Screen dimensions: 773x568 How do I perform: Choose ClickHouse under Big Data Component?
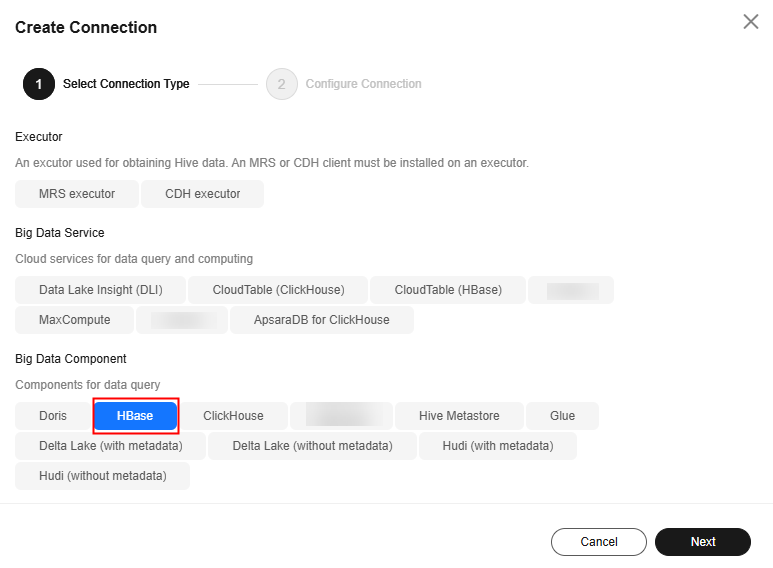(233, 416)
